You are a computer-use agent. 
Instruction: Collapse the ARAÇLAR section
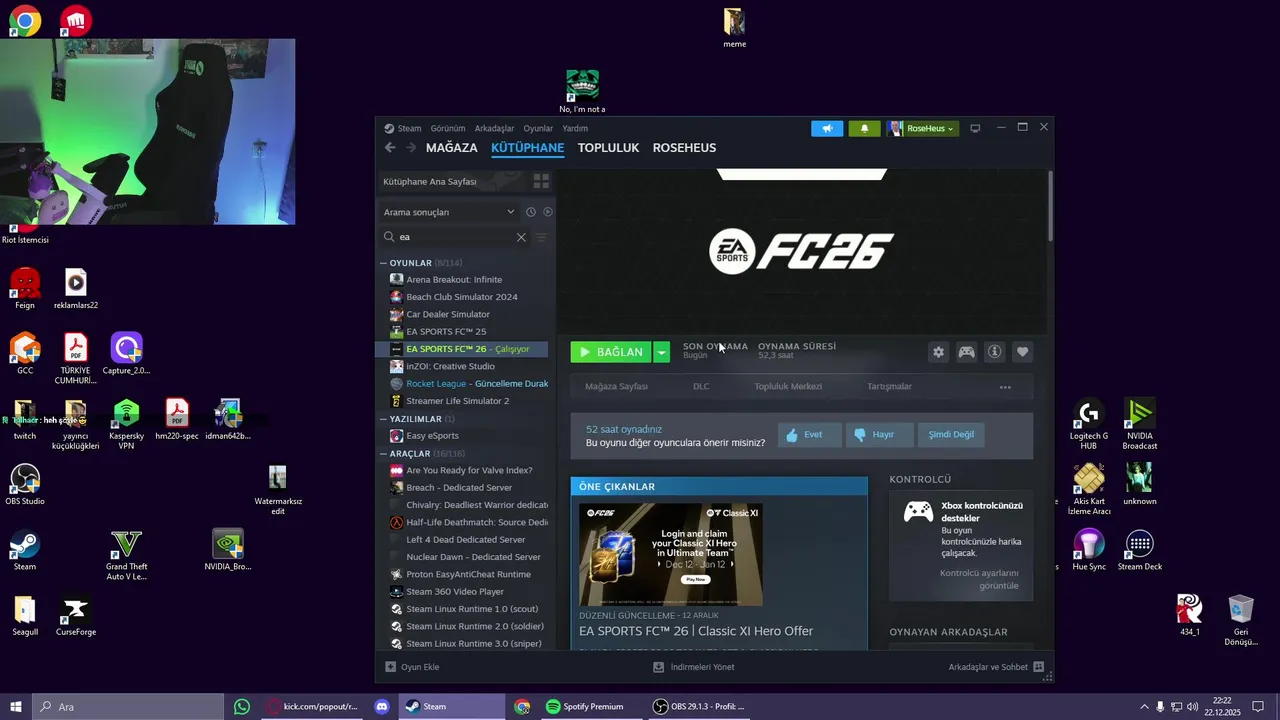pyautogui.click(x=383, y=454)
